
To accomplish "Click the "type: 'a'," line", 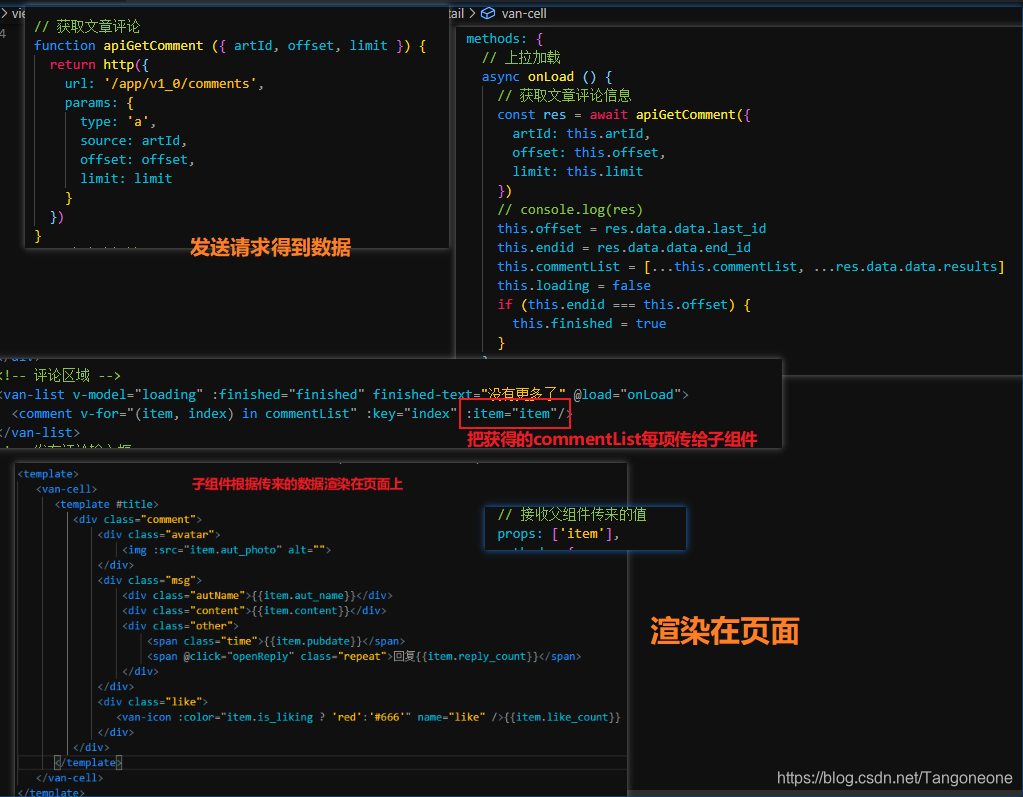I will (x=118, y=121).
